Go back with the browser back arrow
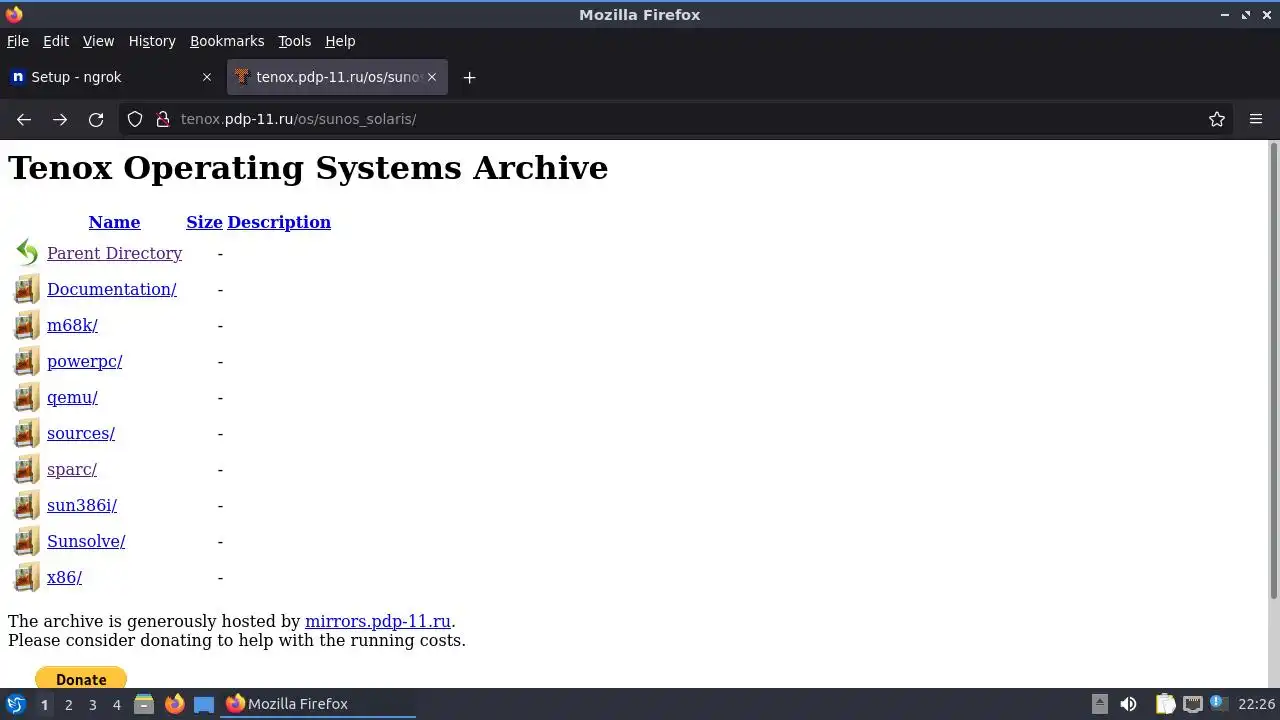The height and width of the screenshot is (720, 1280). (x=24, y=119)
